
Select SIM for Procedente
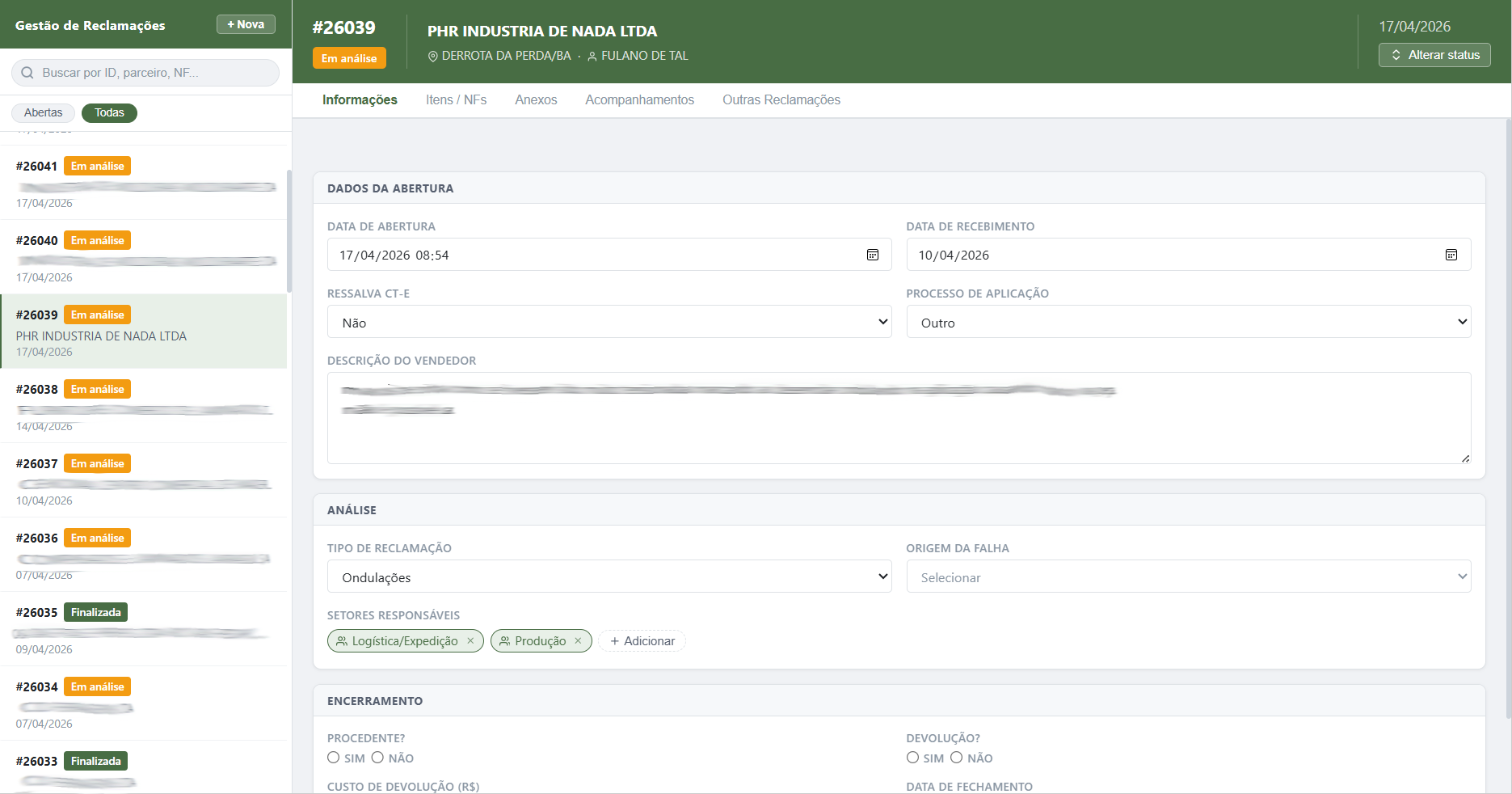point(334,758)
